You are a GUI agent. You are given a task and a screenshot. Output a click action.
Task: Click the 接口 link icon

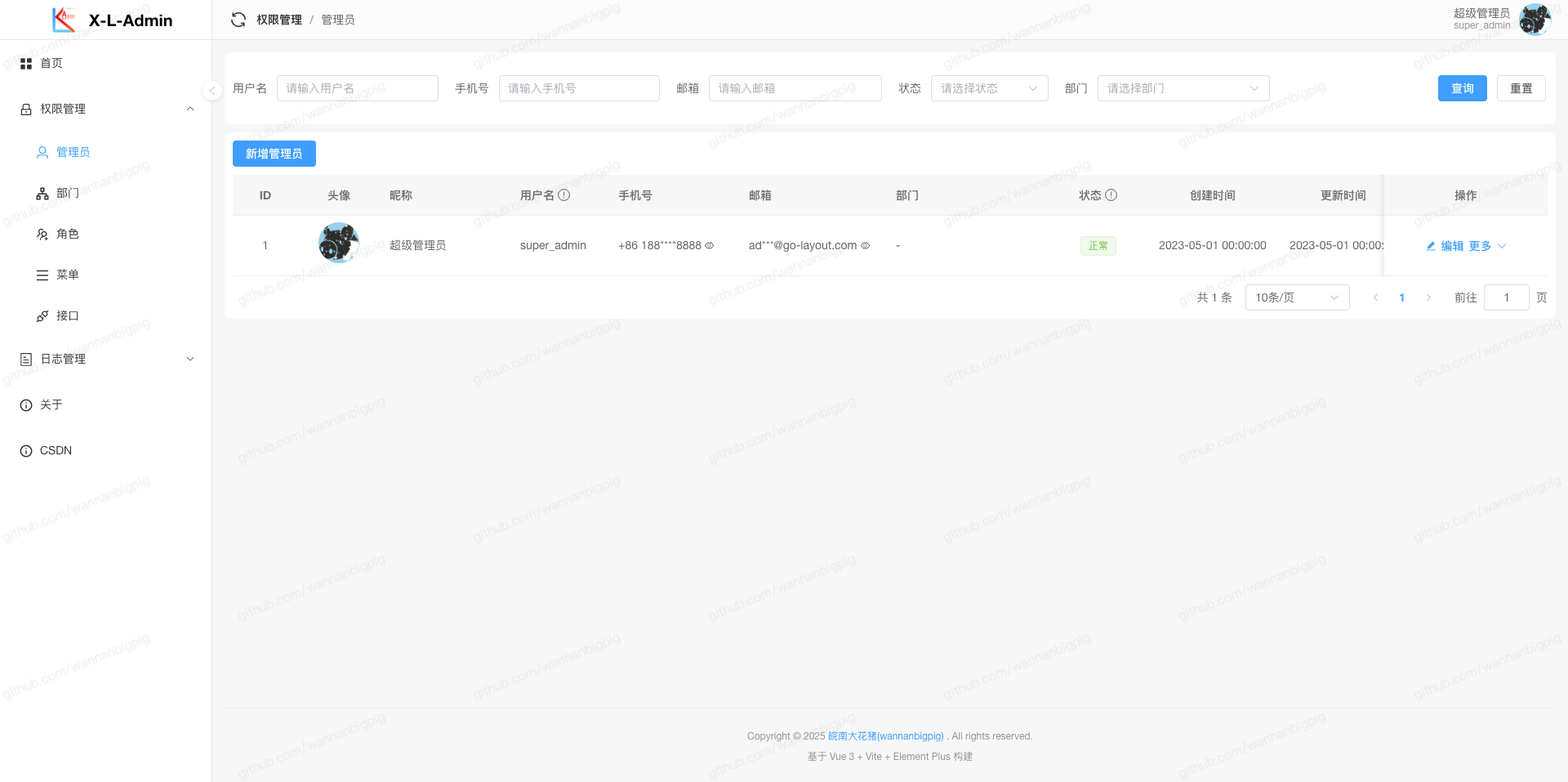pos(42,315)
